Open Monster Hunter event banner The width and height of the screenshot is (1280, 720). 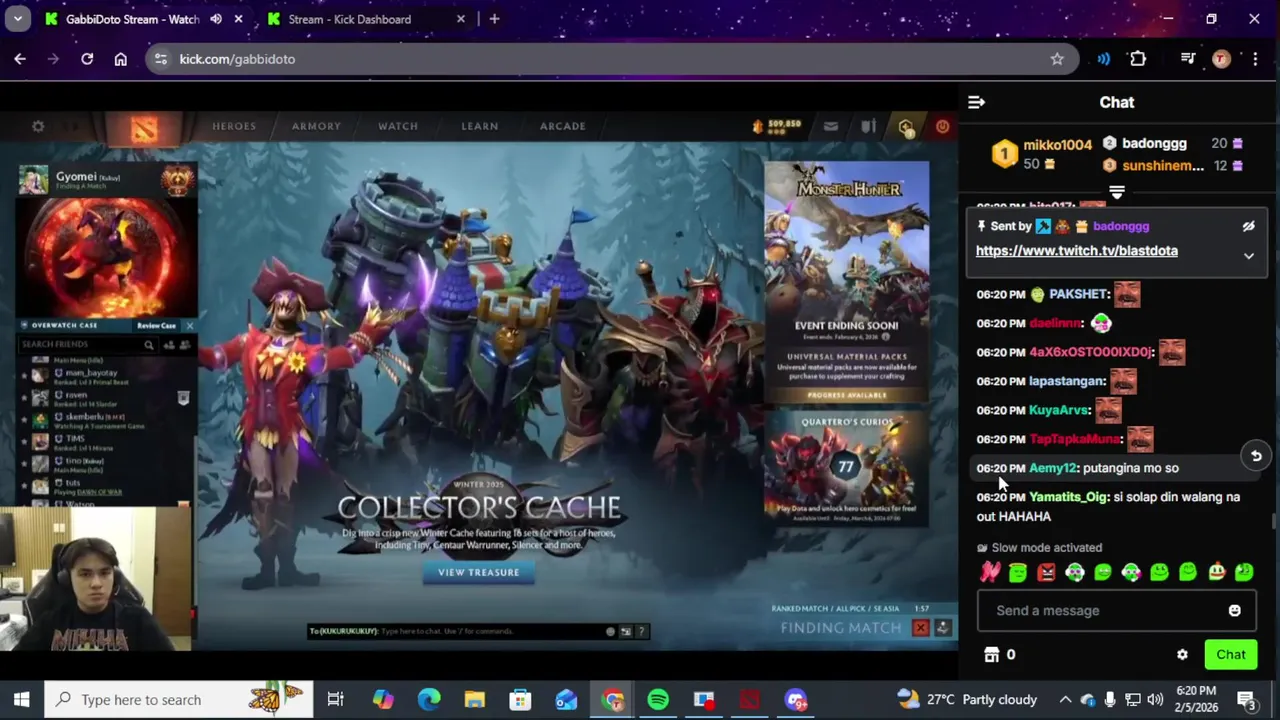(x=847, y=282)
